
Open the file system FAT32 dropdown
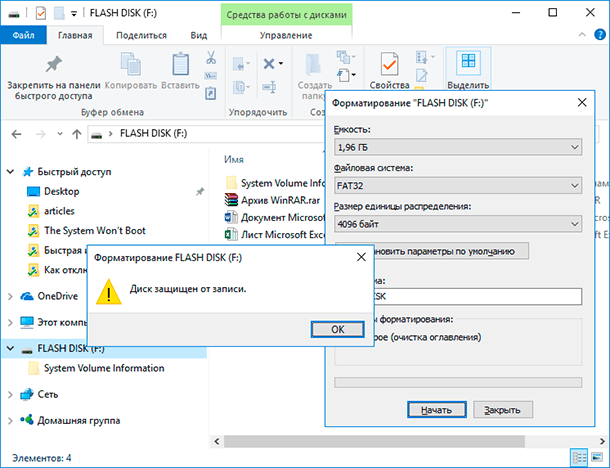coord(458,186)
